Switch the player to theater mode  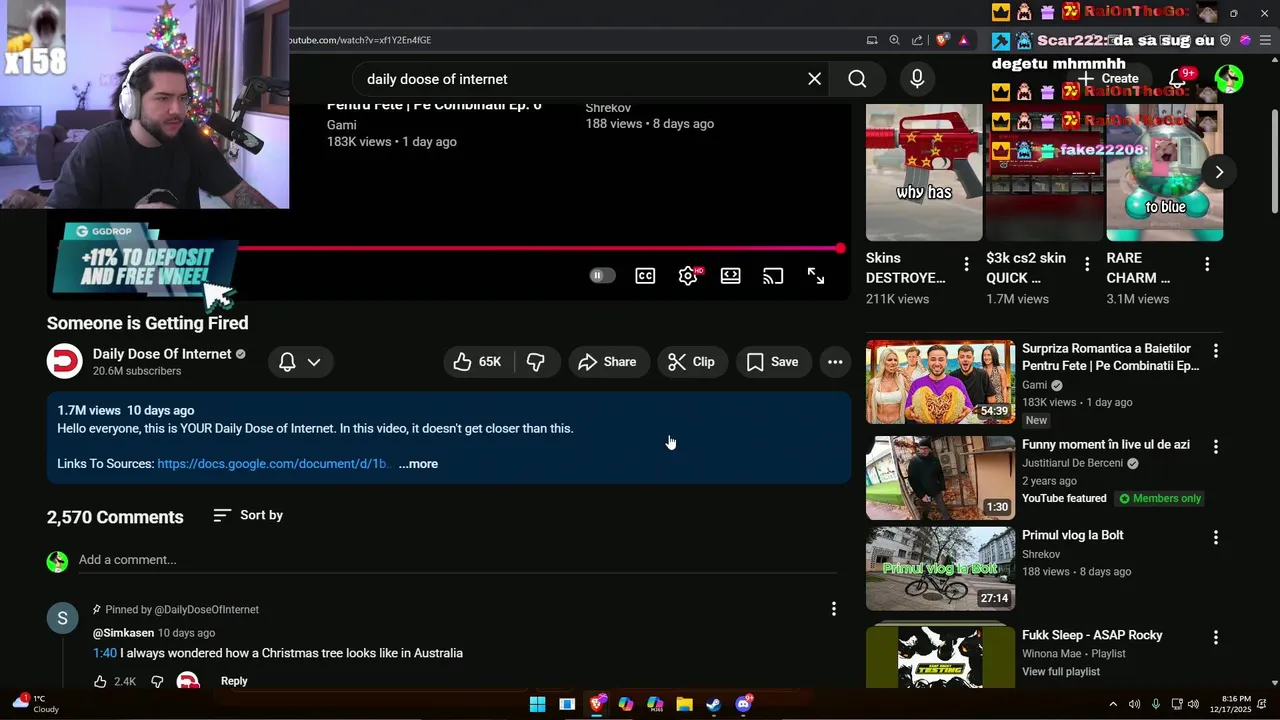point(731,276)
